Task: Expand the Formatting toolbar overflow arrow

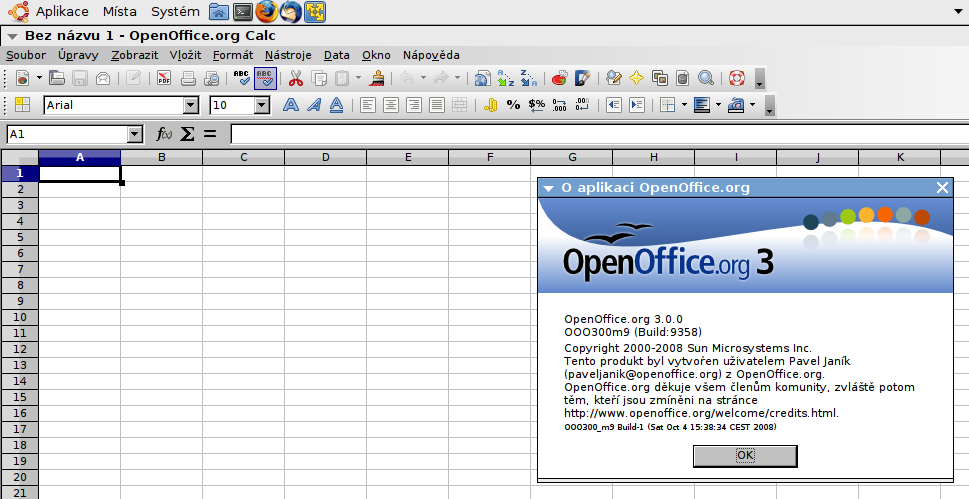Action: click(x=769, y=105)
